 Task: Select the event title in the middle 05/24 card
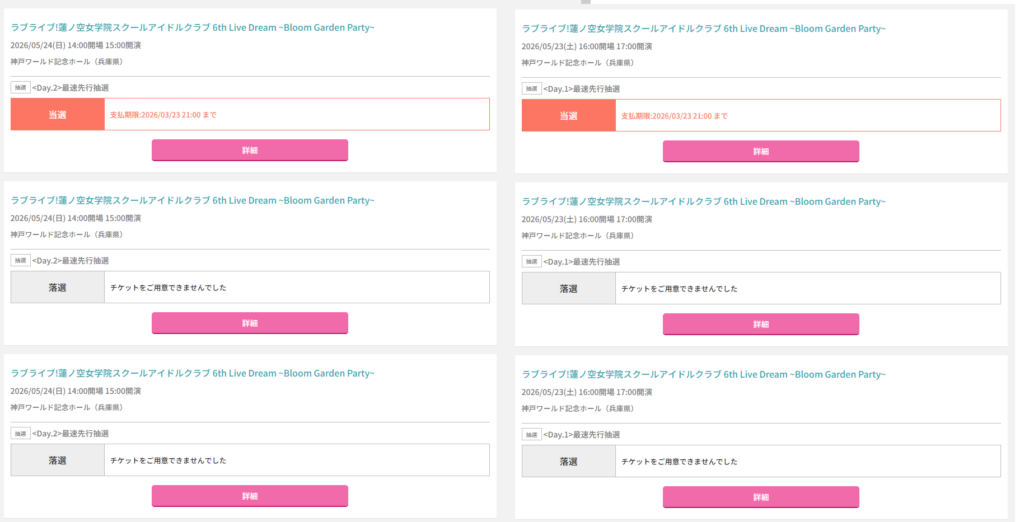click(x=192, y=200)
